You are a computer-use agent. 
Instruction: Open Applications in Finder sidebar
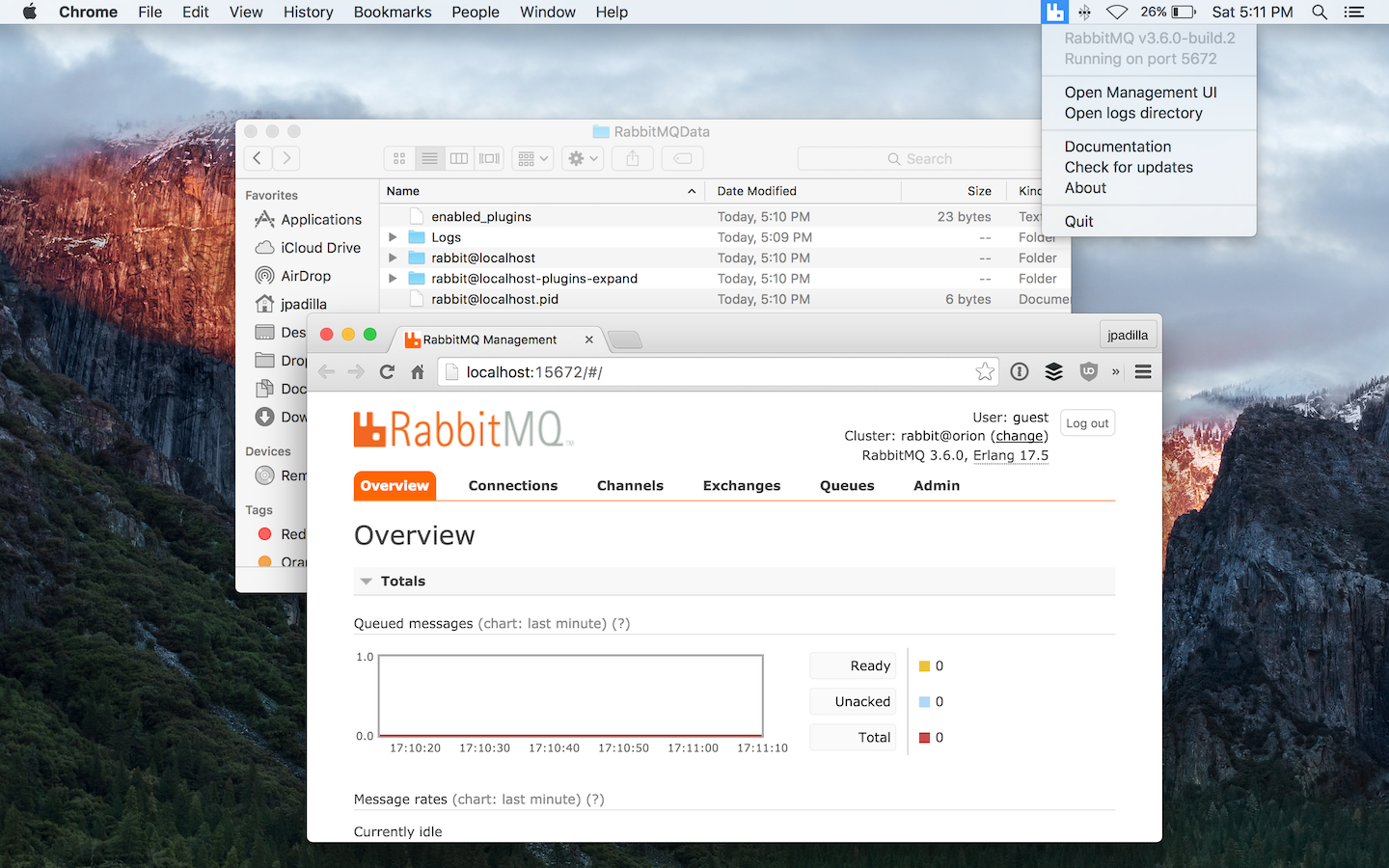coord(308,220)
